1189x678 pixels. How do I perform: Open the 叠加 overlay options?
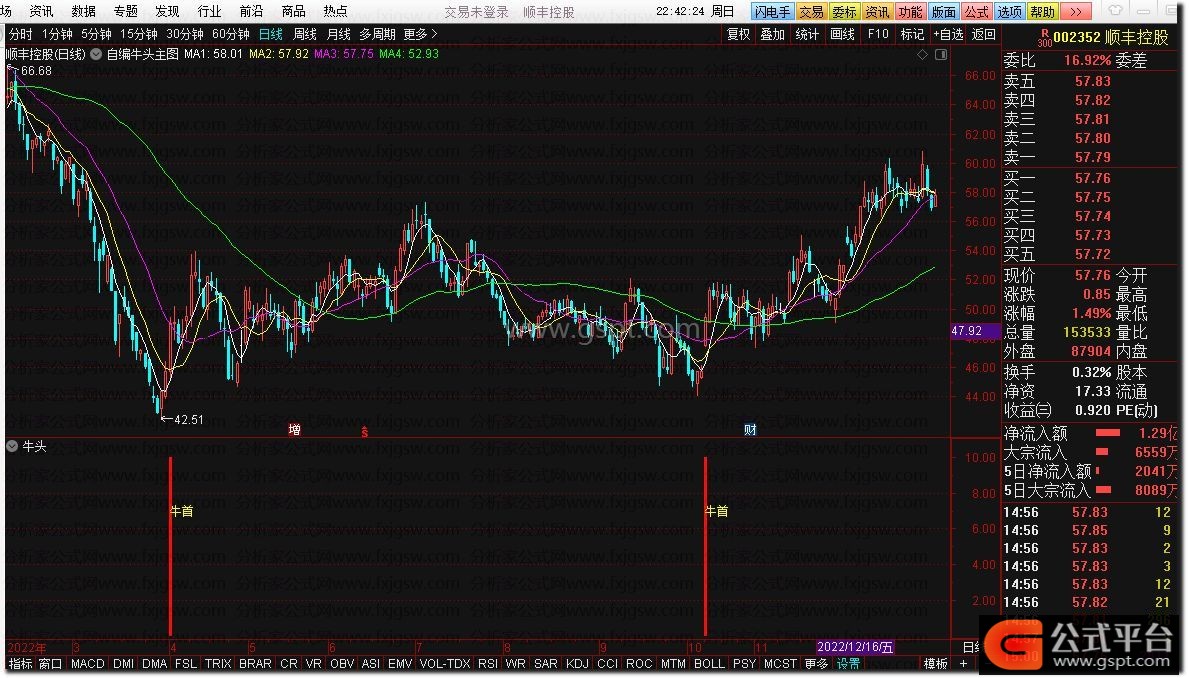click(773, 34)
